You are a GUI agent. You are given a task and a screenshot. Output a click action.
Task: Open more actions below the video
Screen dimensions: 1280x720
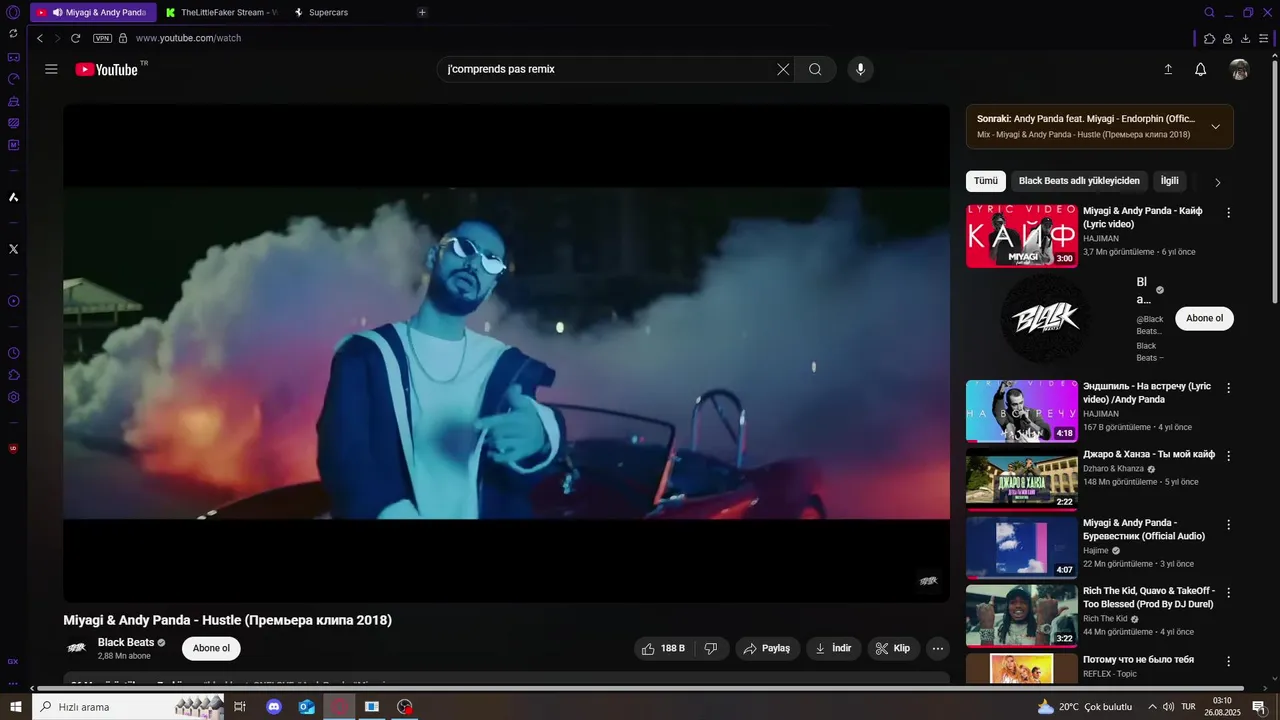click(x=938, y=648)
